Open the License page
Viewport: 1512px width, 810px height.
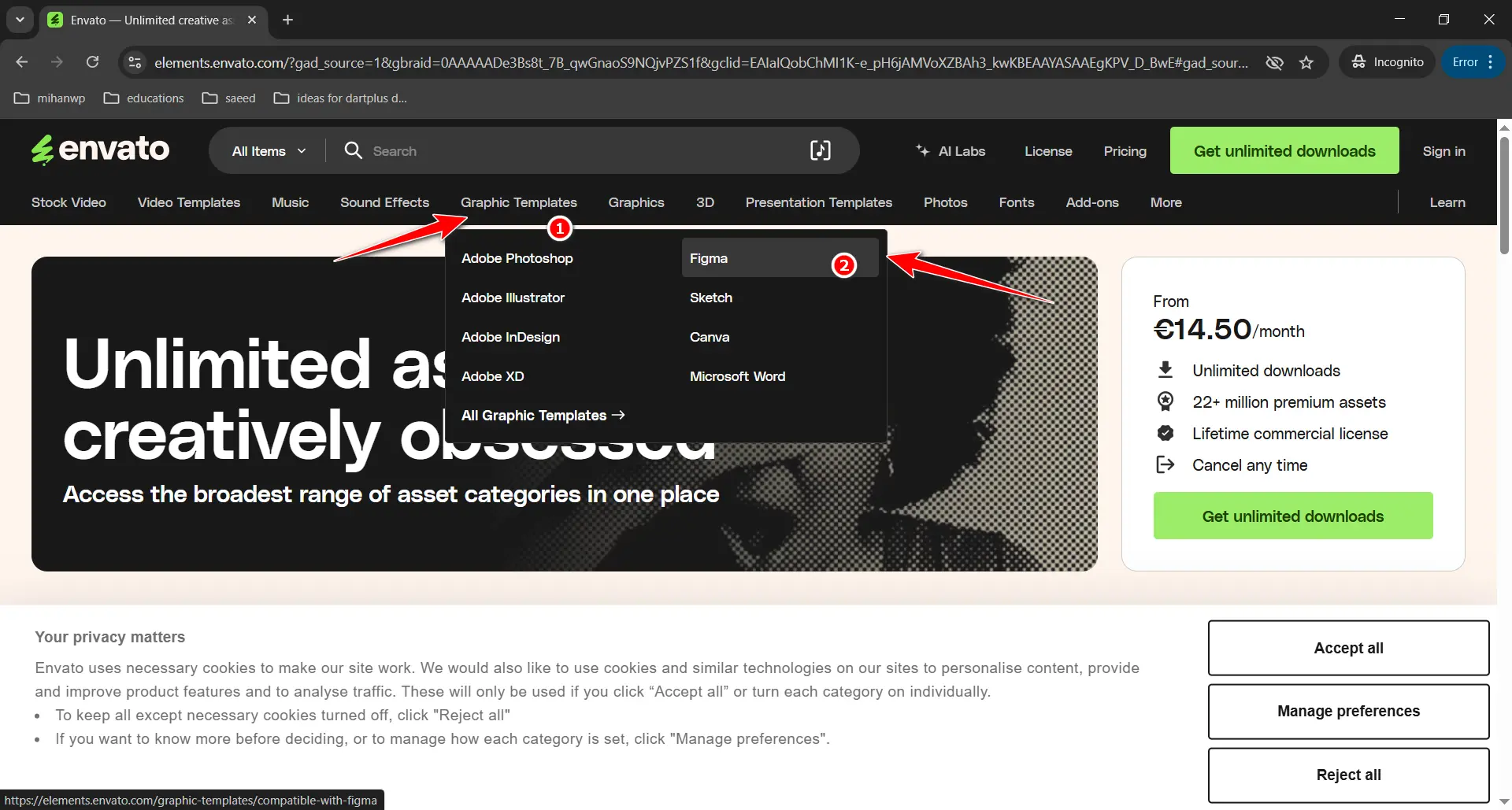pyautogui.click(x=1048, y=151)
